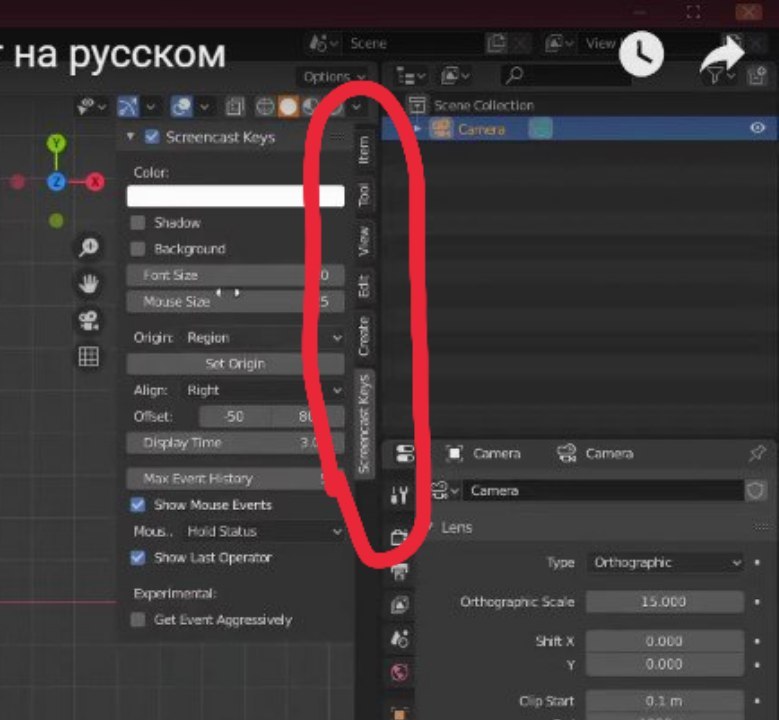This screenshot has height=720, width=779.
Task: Uncheck Show Last Operator
Action: [x=138, y=558]
